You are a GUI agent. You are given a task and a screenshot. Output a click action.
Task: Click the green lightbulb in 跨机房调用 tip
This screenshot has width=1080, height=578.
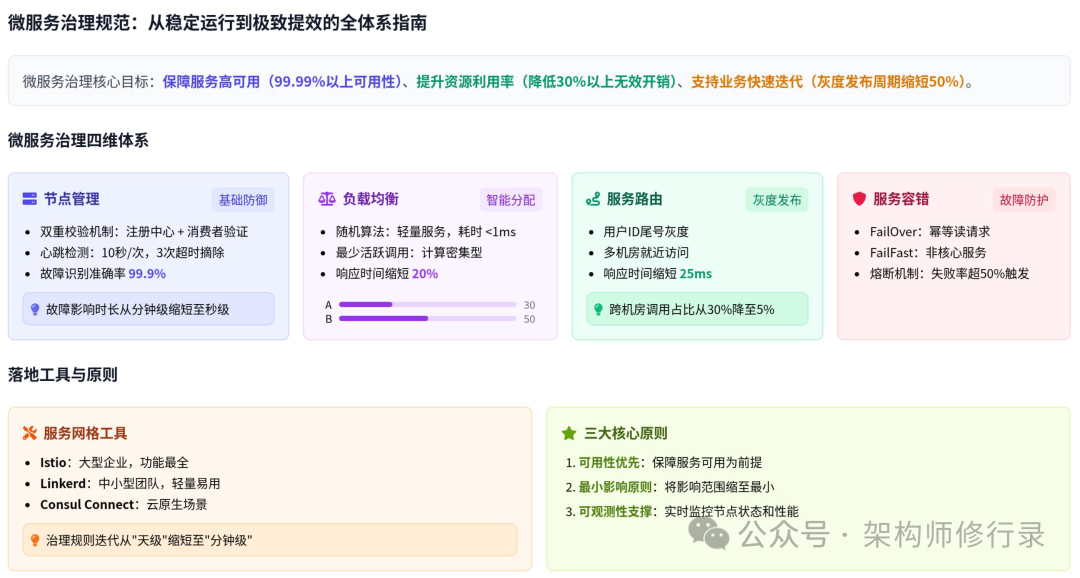599,309
